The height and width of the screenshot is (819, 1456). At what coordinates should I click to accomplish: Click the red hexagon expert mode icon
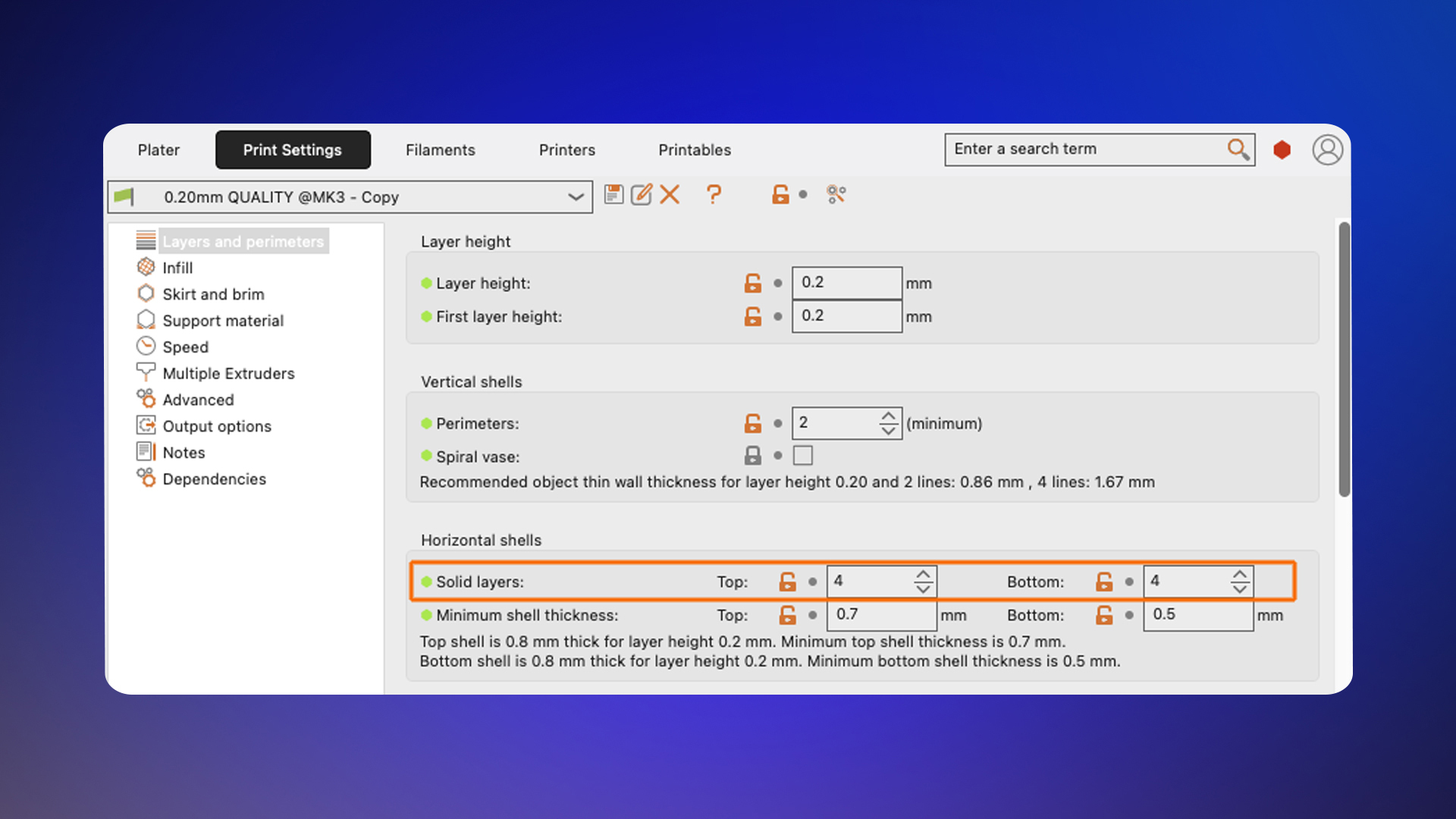(1282, 150)
